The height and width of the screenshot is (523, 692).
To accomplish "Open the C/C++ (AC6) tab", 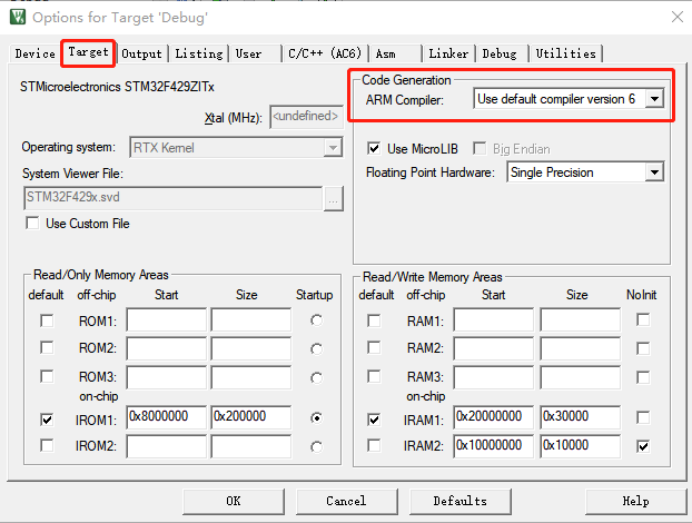I will point(325,54).
